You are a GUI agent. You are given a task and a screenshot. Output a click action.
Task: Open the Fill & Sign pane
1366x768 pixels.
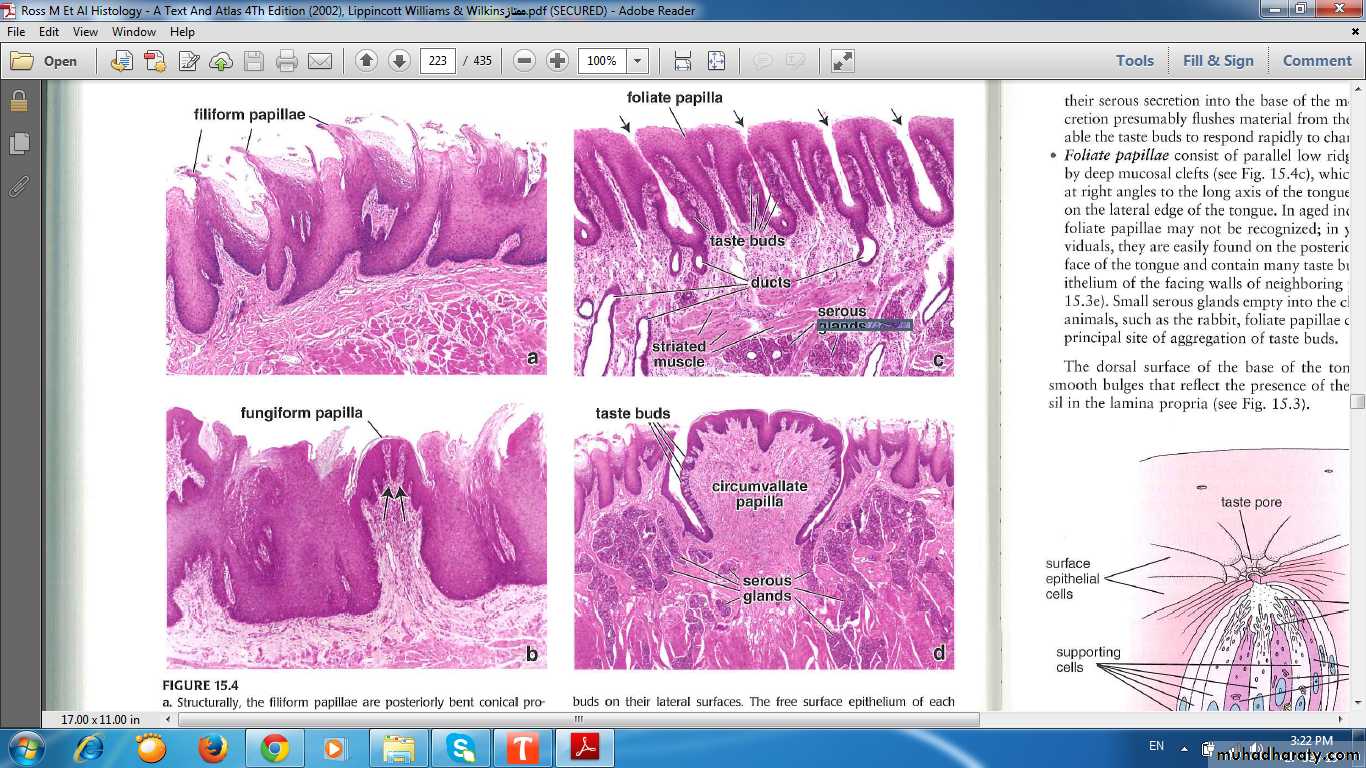[x=1218, y=61]
